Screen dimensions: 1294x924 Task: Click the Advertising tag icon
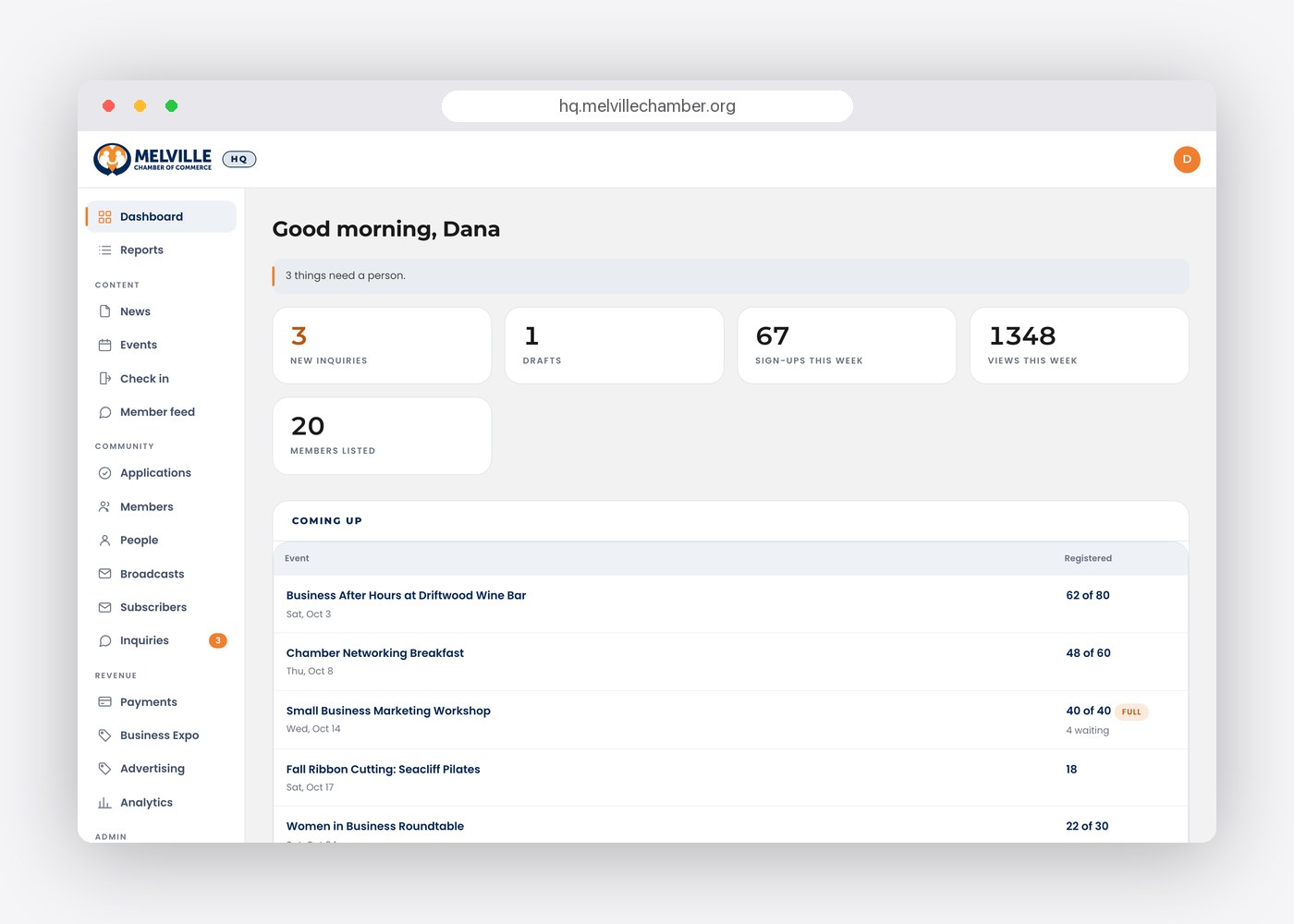(x=104, y=769)
